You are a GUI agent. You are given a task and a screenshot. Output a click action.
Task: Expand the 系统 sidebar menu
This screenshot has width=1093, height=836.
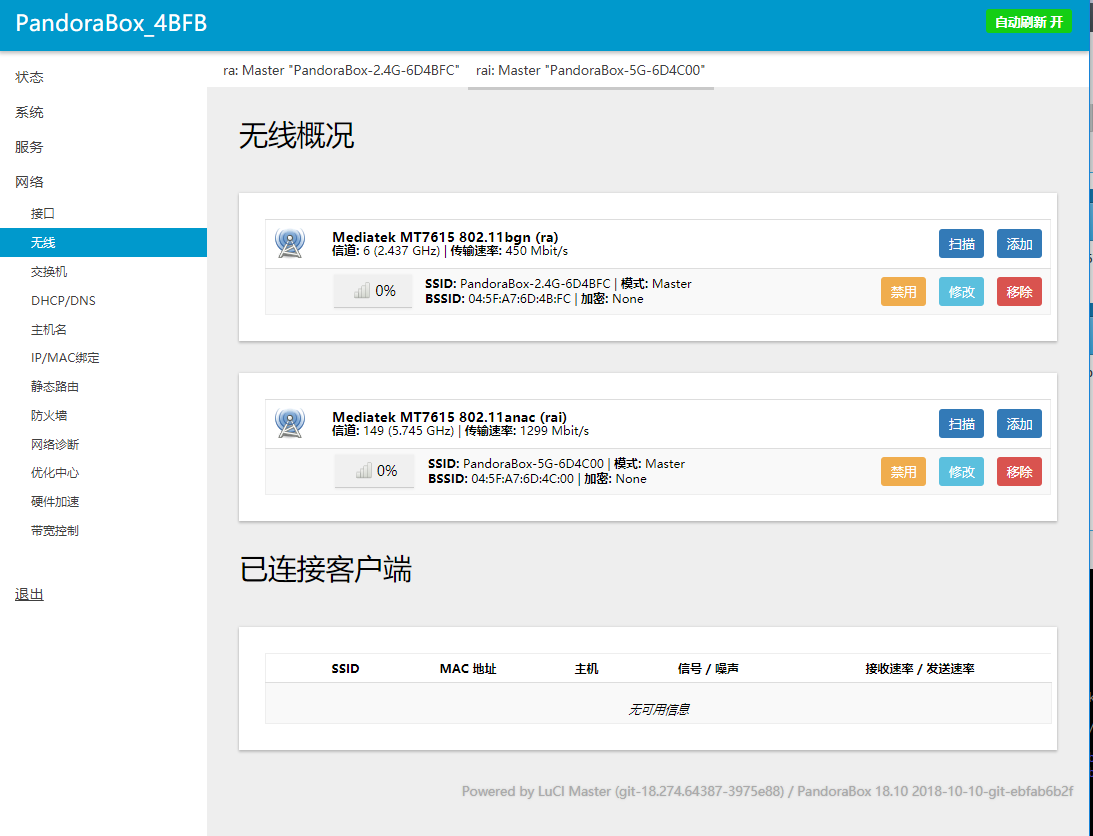(30, 112)
